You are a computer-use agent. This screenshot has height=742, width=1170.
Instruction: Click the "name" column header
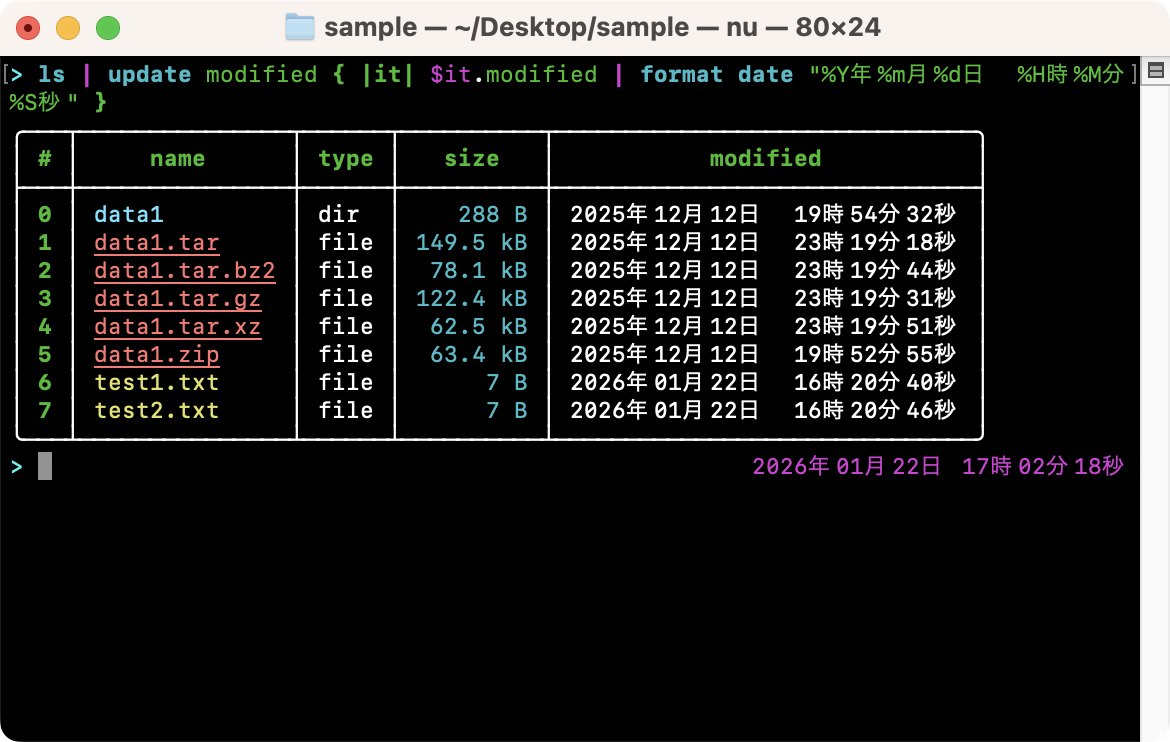[177, 159]
